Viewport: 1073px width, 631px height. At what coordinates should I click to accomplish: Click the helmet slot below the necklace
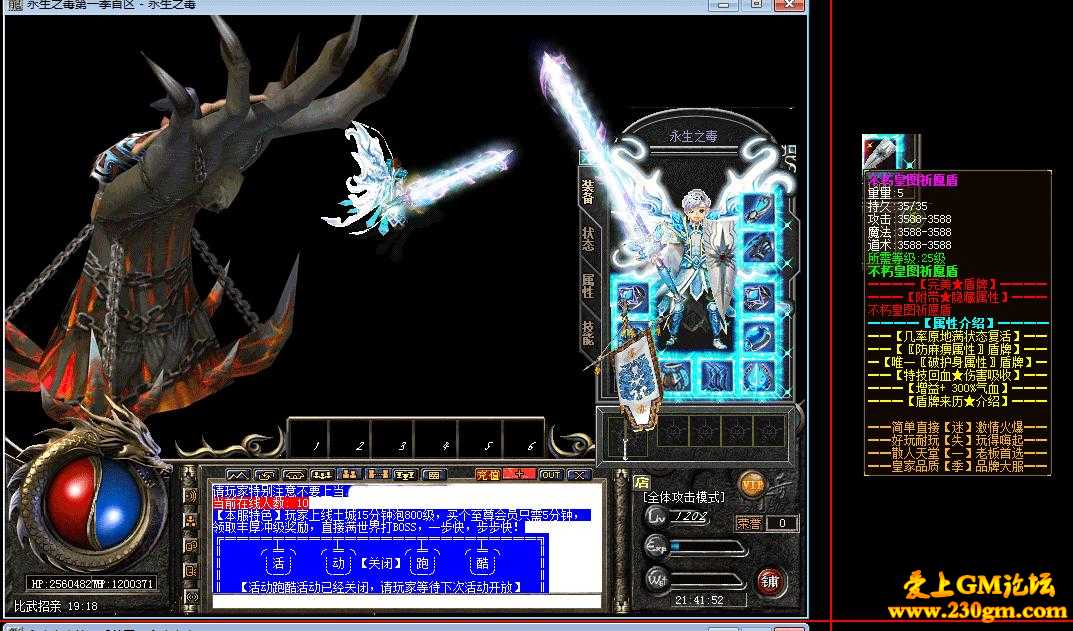[x=758, y=246]
